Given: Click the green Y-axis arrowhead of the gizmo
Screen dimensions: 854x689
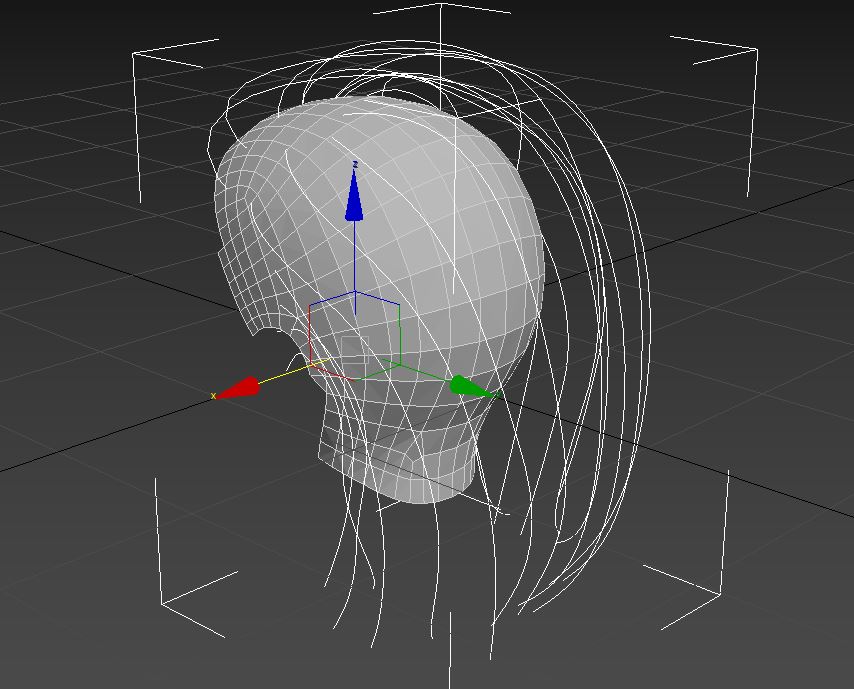Looking at the screenshot, I should point(468,387).
